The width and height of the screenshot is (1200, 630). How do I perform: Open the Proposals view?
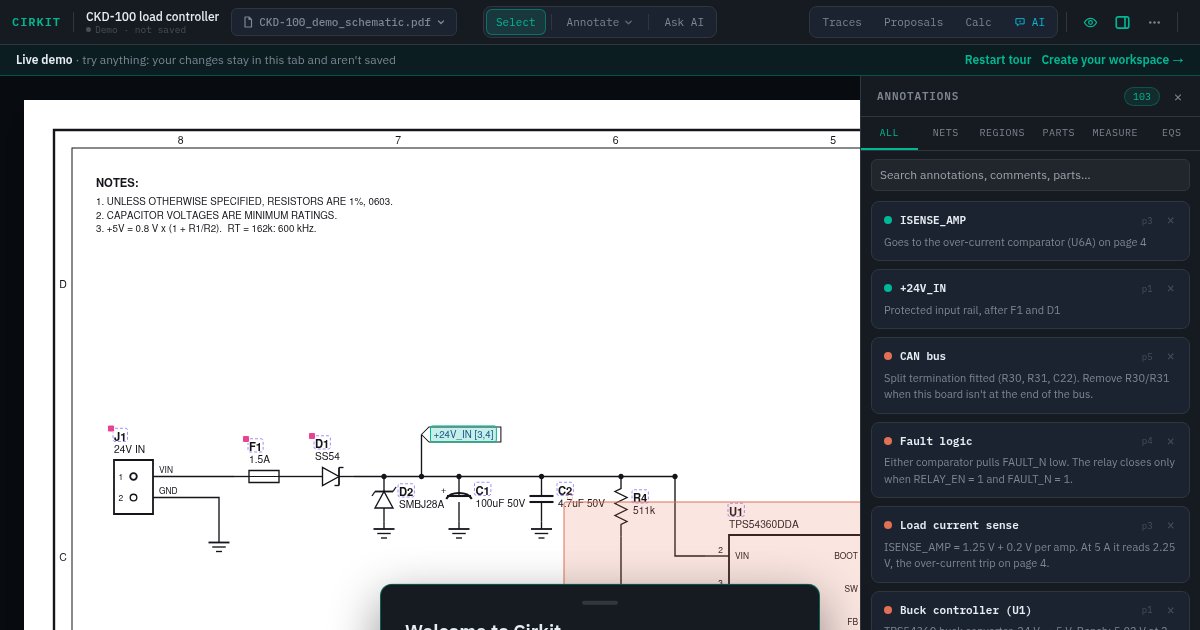913,22
